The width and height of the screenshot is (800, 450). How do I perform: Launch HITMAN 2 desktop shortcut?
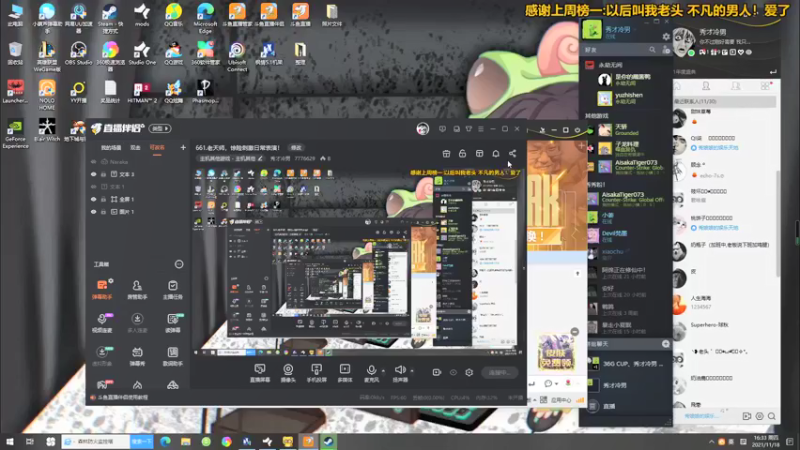[142, 93]
